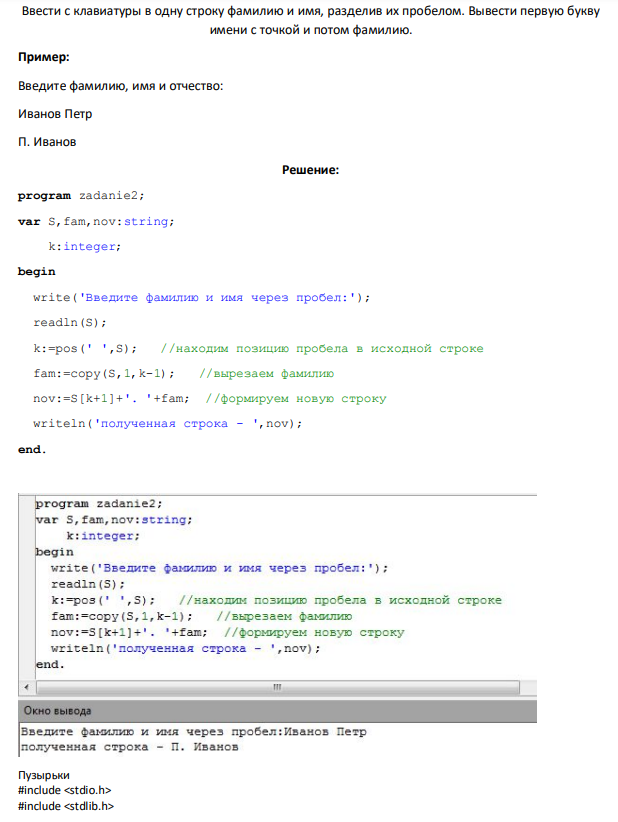The width and height of the screenshot is (618, 822).
Task: Click the '#include <stdlib.h>' line
Action: click(x=66, y=806)
